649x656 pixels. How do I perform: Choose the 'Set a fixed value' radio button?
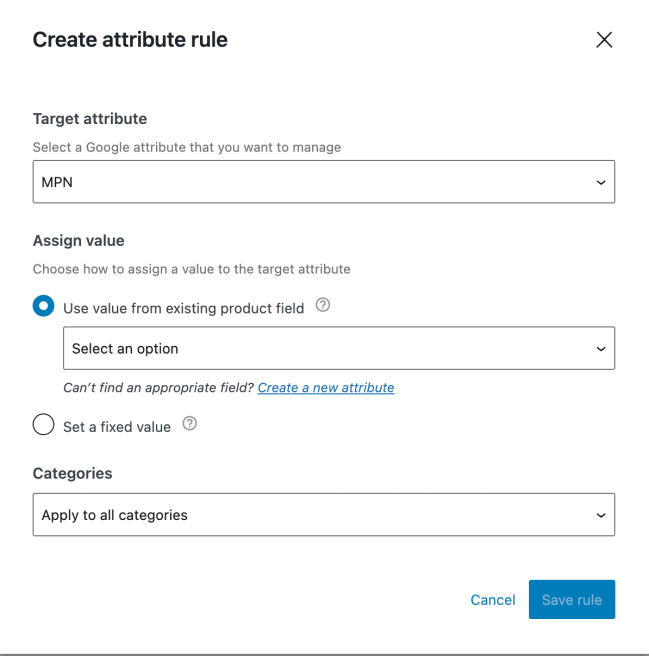tap(43, 425)
